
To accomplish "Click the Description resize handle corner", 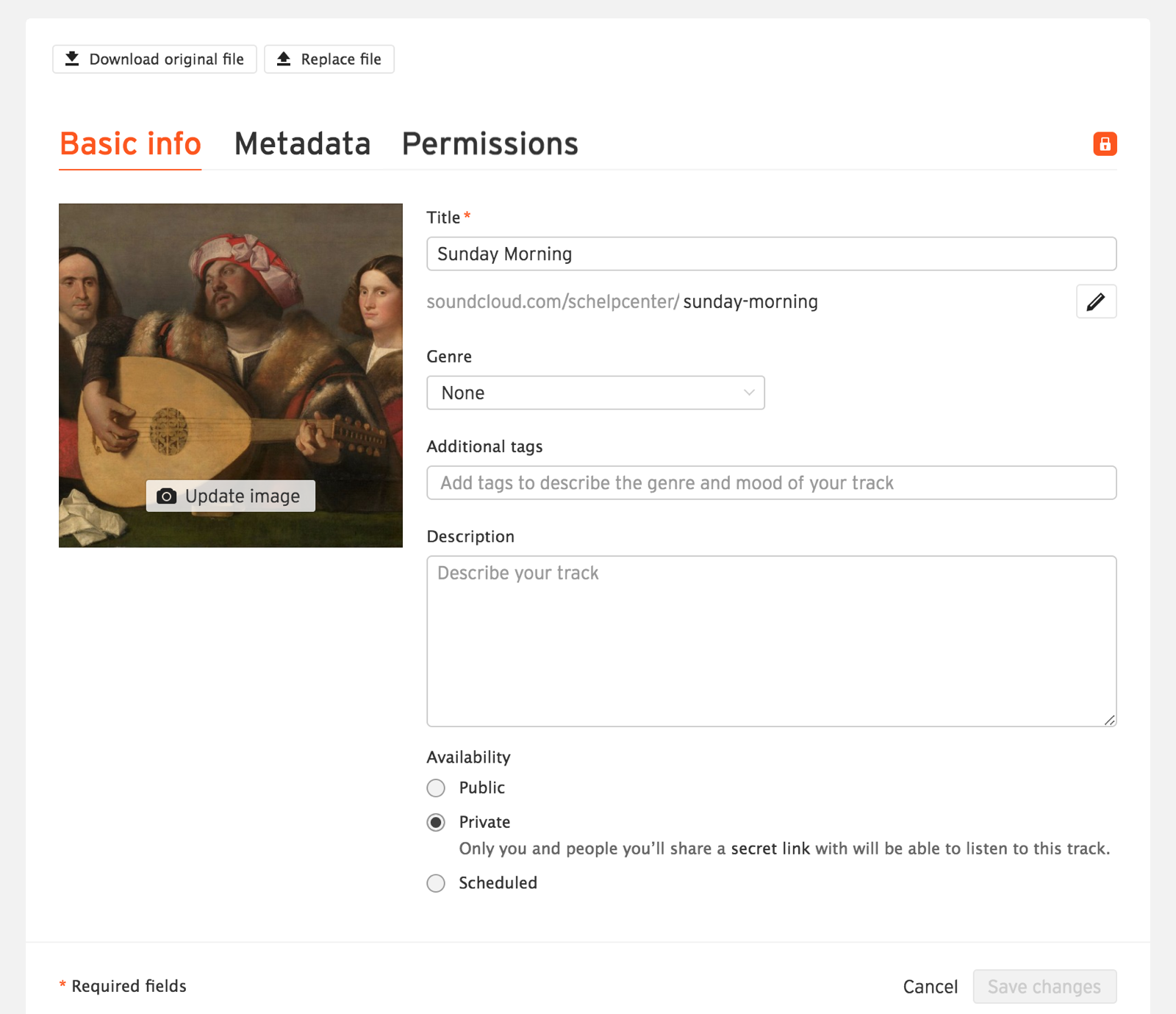I will pos(1110,720).
